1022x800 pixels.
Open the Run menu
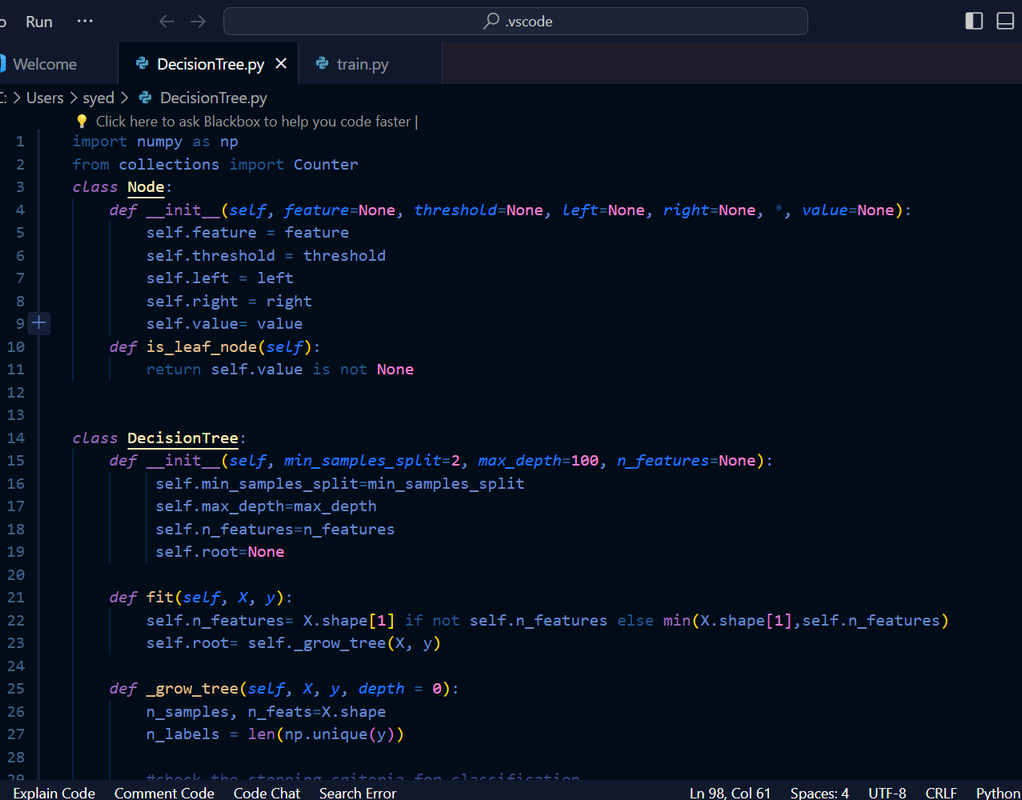(x=39, y=22)
